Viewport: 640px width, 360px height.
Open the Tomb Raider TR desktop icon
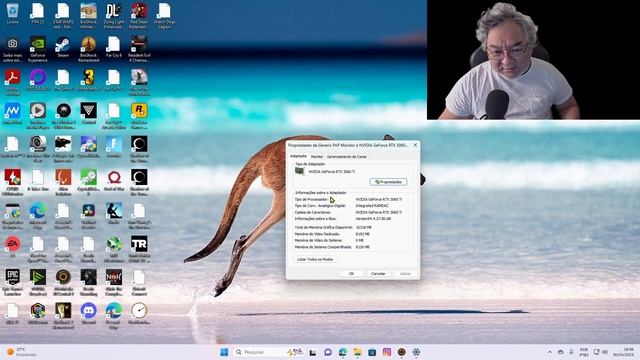(139, 249)
